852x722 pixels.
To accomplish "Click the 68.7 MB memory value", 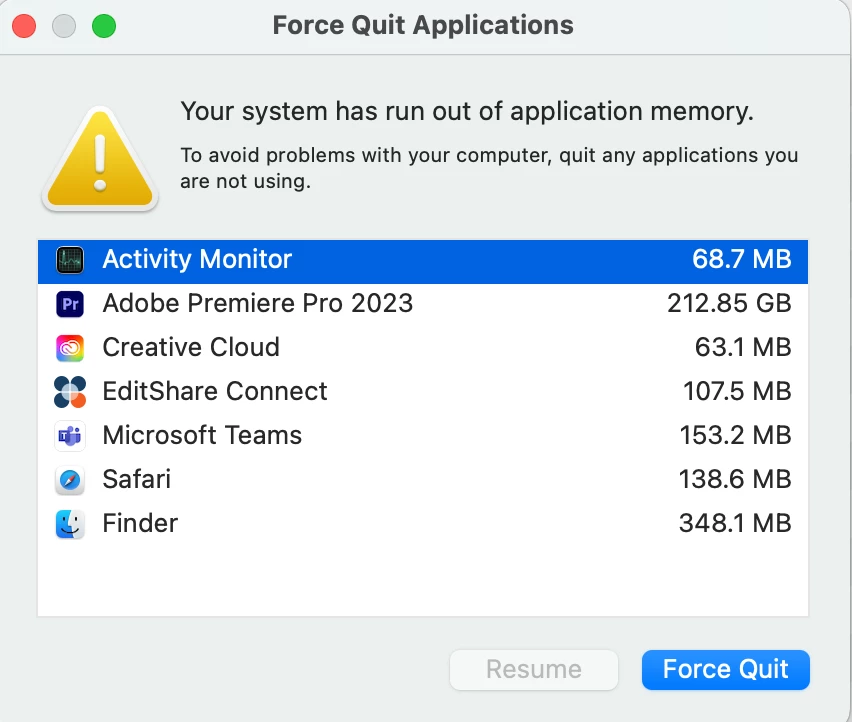I will (742, 259).
